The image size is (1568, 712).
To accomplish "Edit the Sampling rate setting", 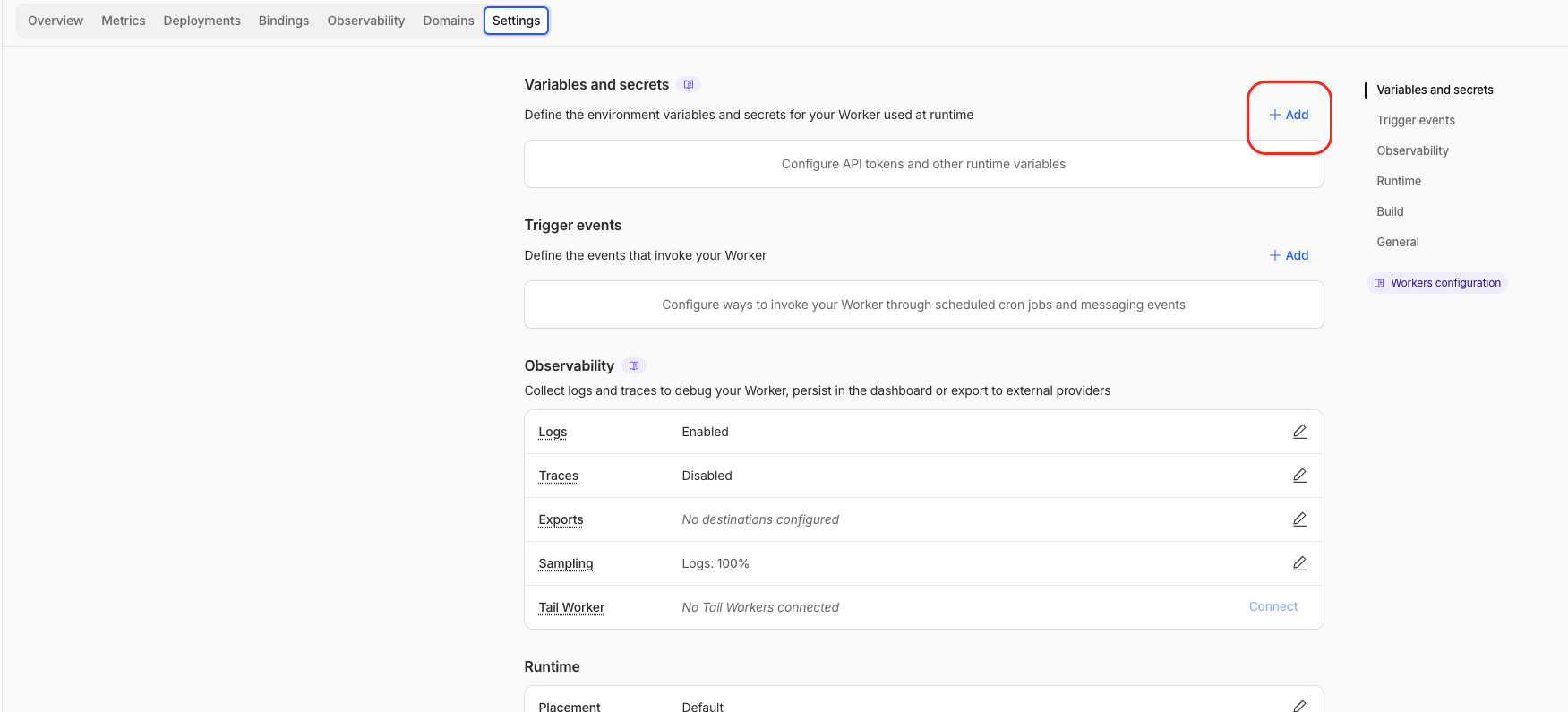I will (1300, 563).
